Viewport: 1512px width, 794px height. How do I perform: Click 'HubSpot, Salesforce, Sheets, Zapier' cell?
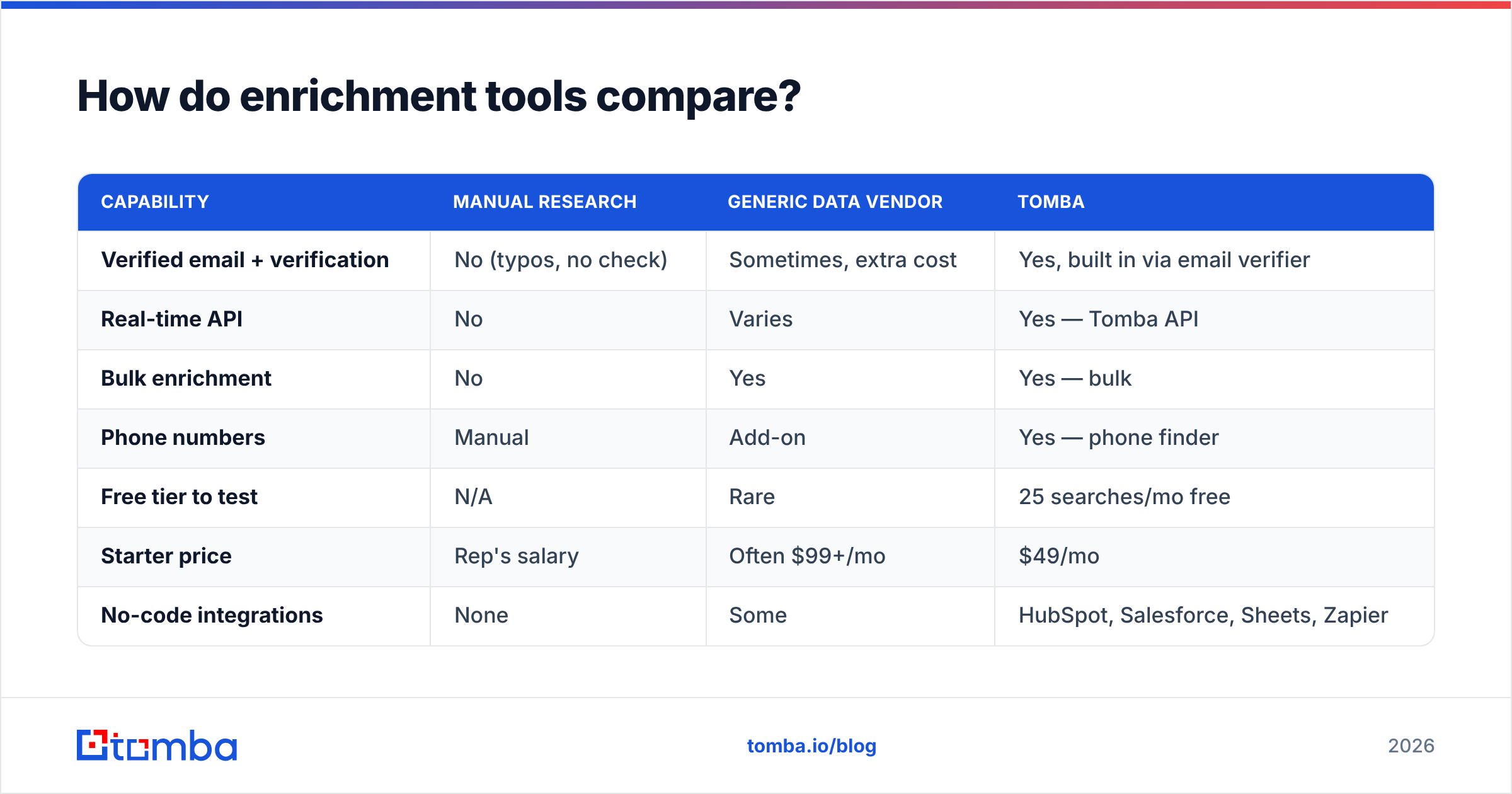1203,615
